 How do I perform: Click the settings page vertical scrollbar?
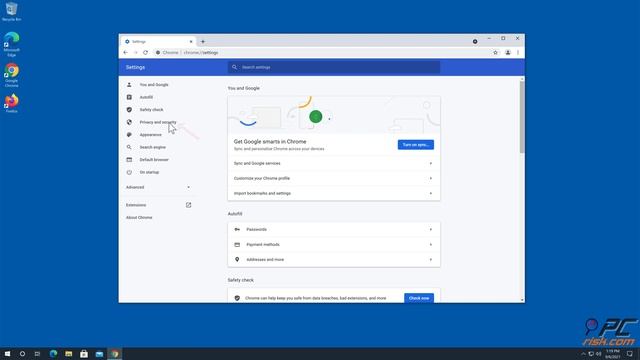(522, 117)
